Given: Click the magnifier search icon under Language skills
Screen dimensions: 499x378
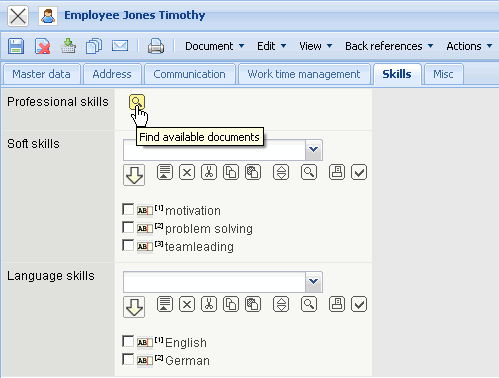Looking at the screenshot, I should pos(309,304).
